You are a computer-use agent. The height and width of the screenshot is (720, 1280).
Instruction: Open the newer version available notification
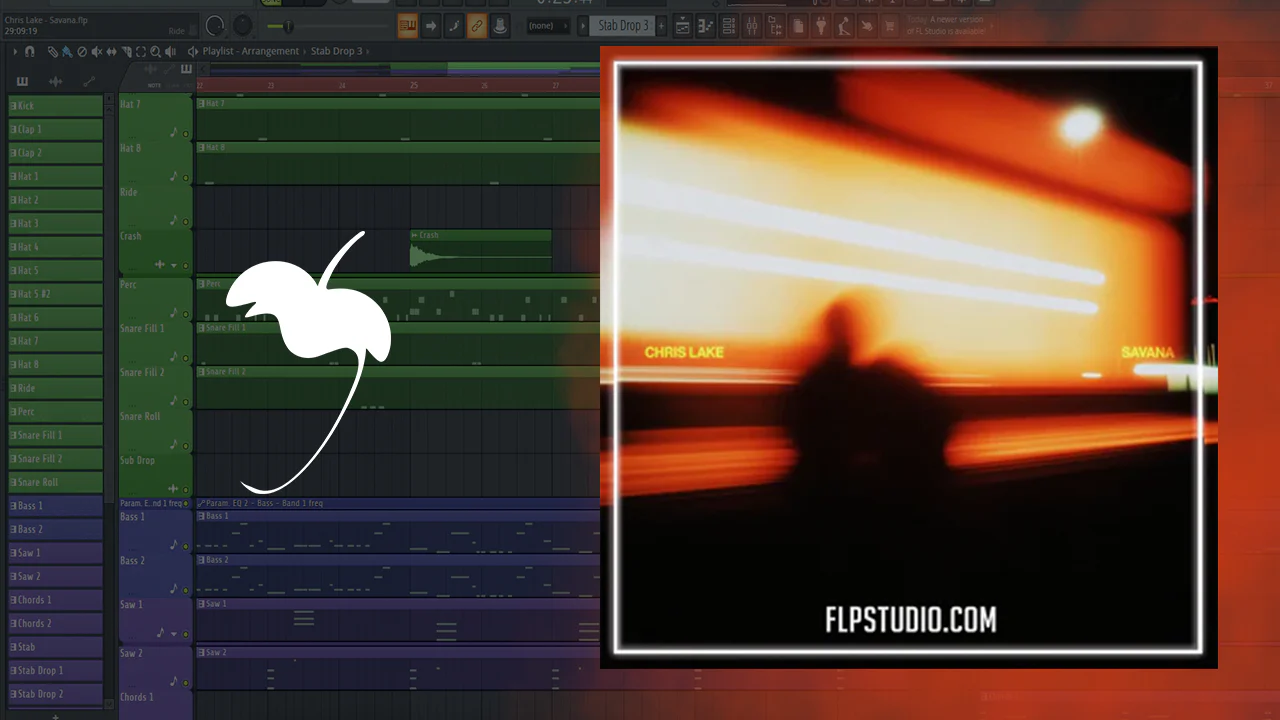click(945, 25)
